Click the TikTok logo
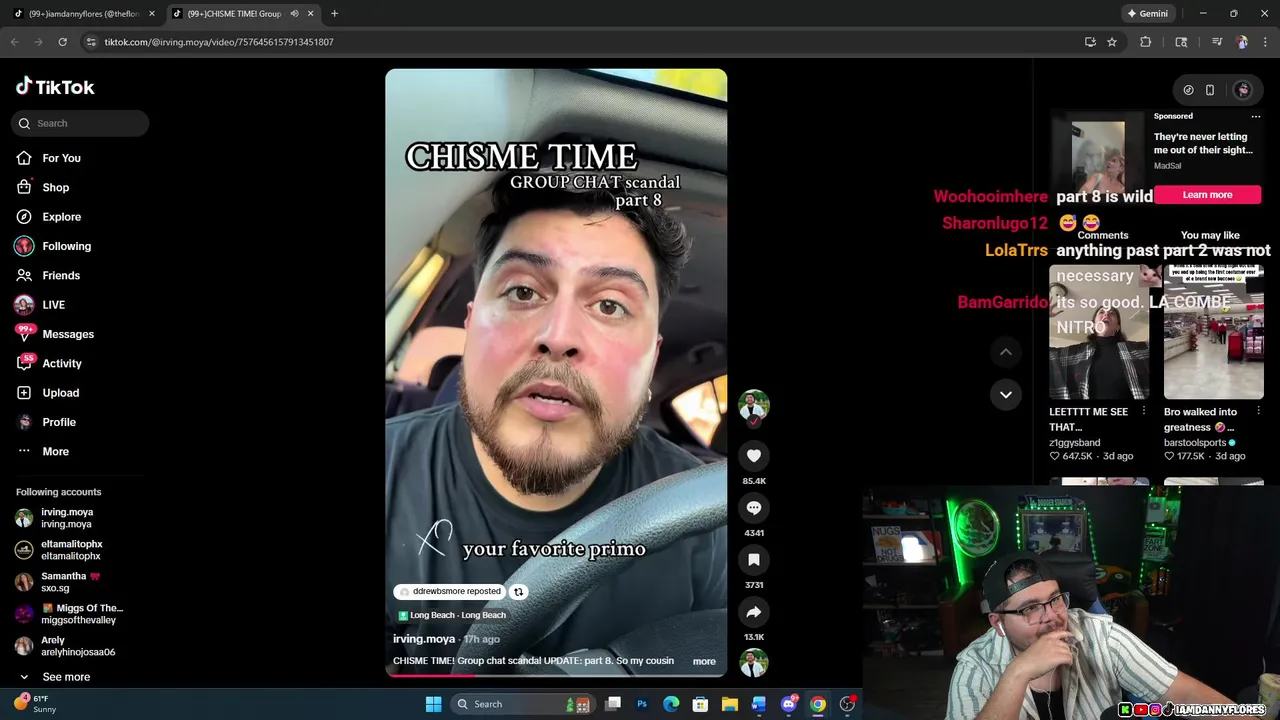1280x720 pixels. point(55,87)
